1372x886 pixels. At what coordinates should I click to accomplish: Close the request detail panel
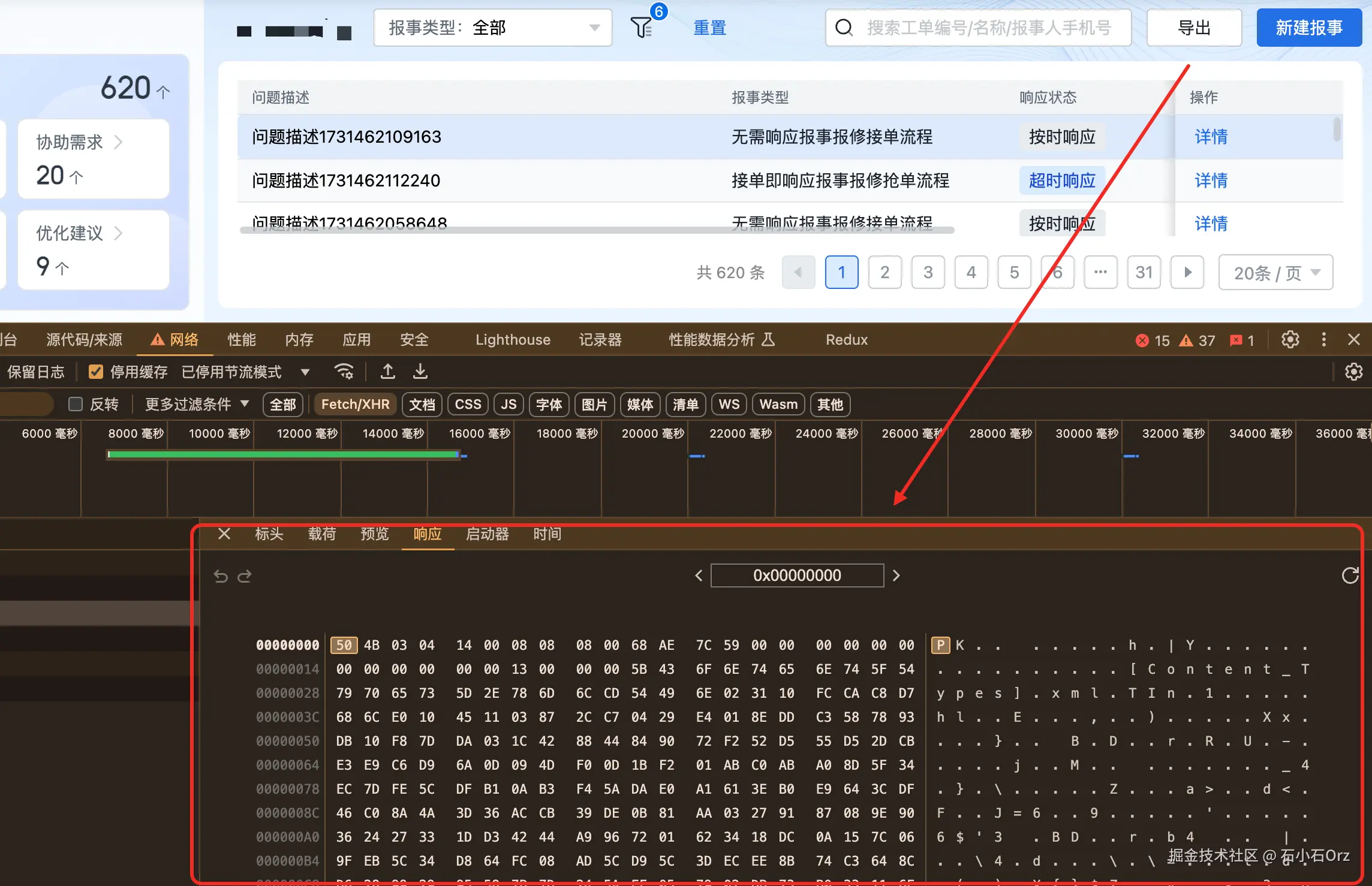point(224,534)
